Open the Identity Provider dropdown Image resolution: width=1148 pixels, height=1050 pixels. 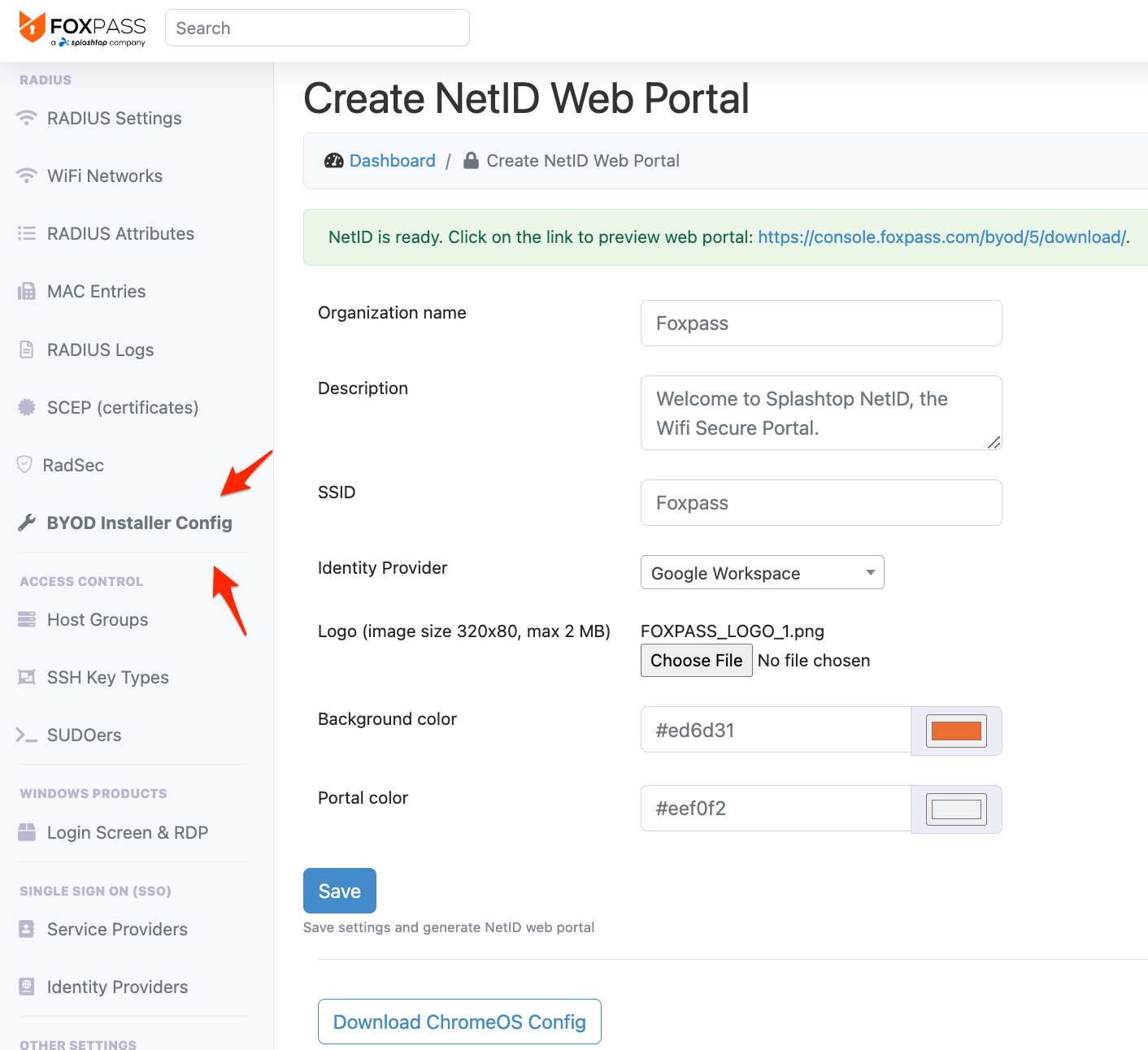[762, 572]
